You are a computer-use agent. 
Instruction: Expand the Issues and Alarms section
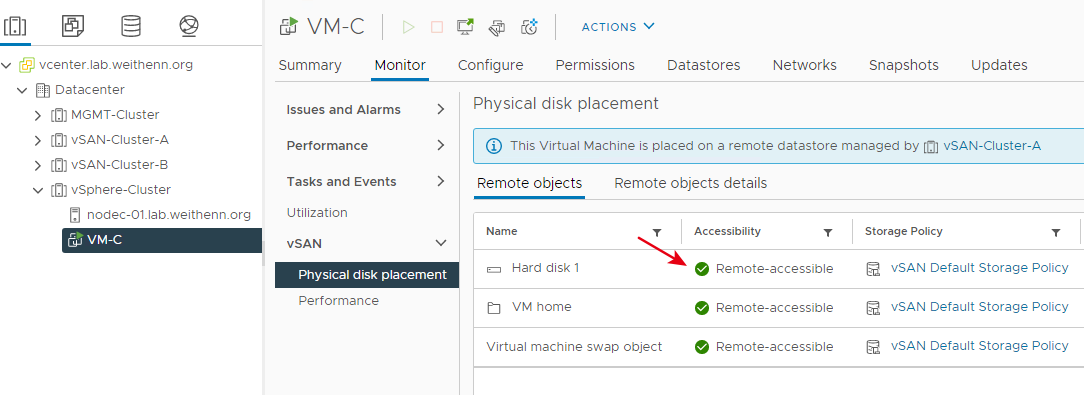tap(366, 109)
